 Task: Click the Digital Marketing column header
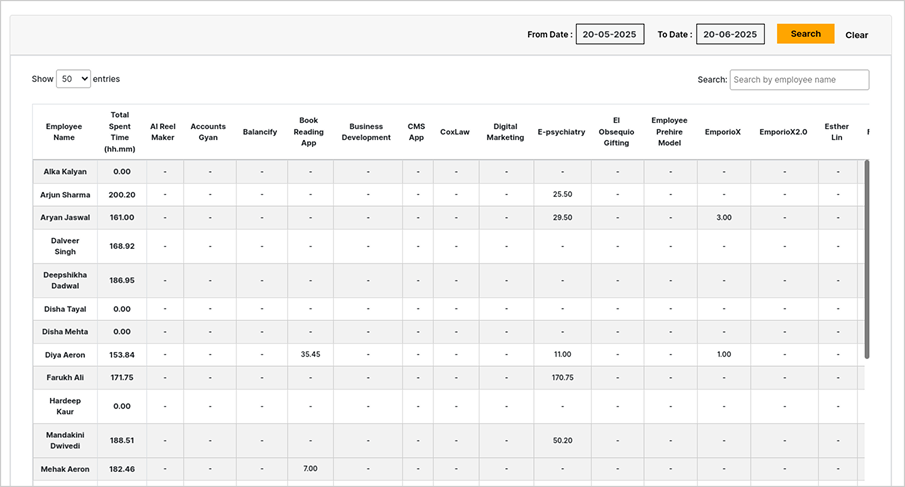pyautogui.click(x=506, y=132)
